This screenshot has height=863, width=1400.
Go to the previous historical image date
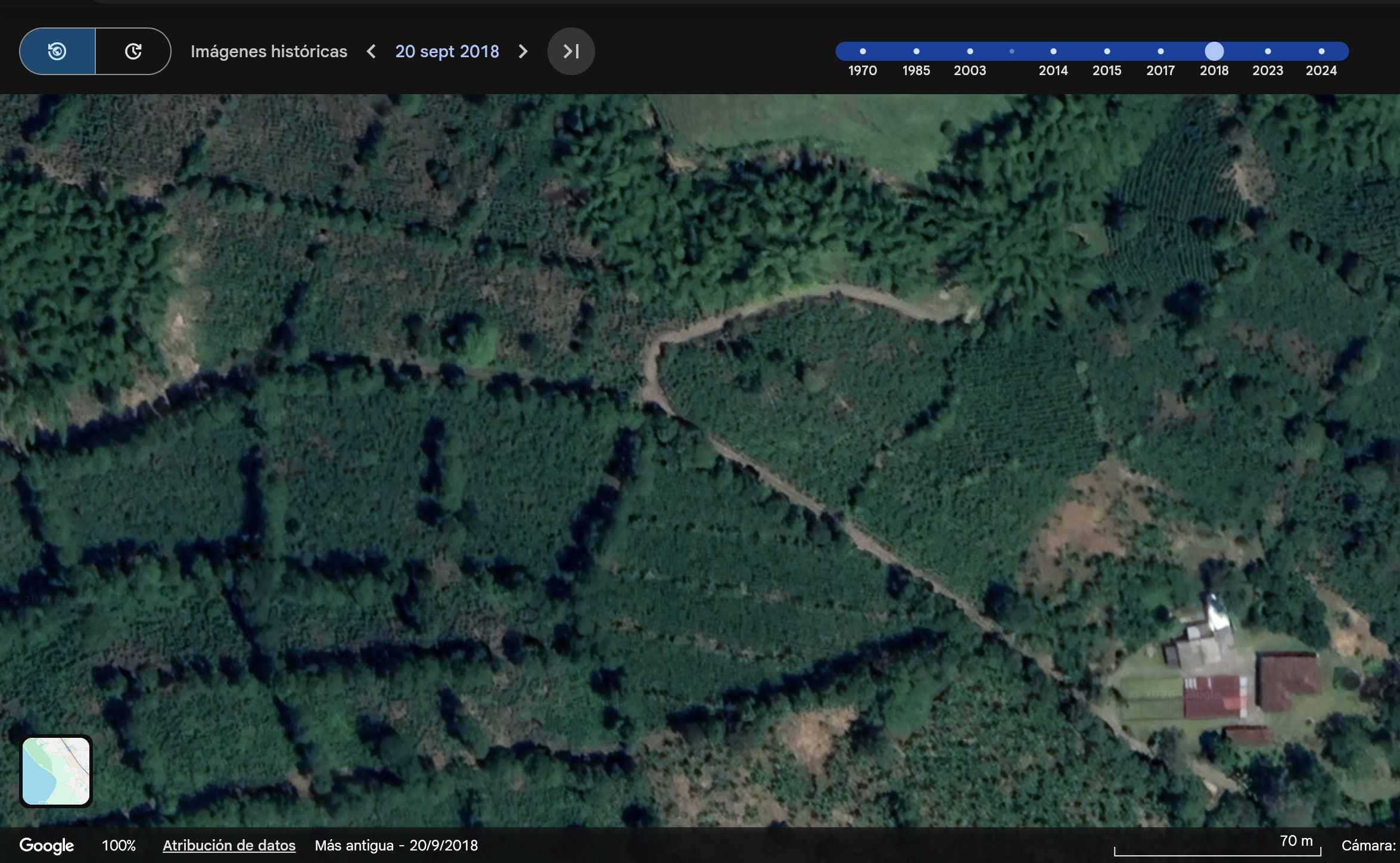(371, 51)
